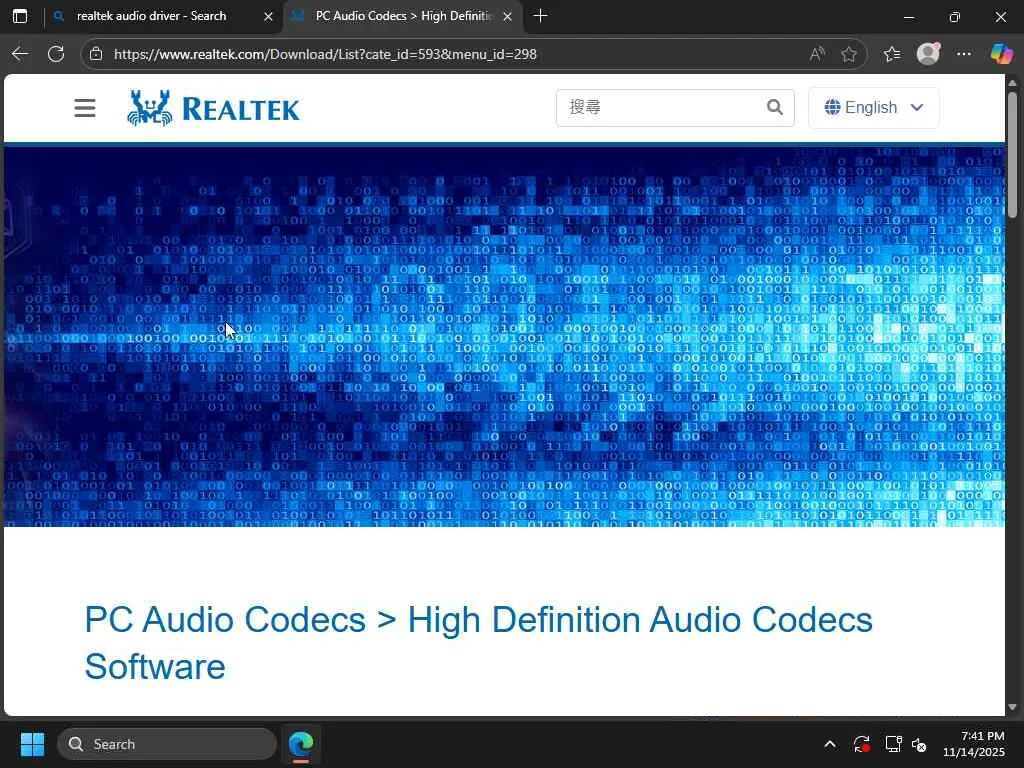Add this page to favorites

(x=849, y=54)
